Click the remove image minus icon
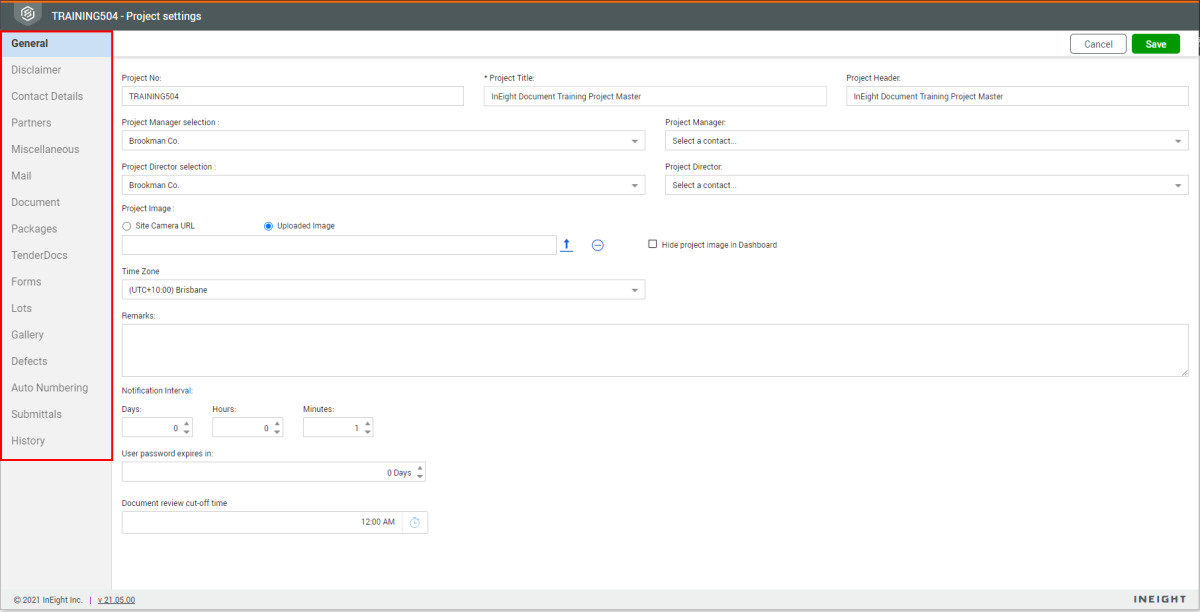 click(x=597, y=245)
